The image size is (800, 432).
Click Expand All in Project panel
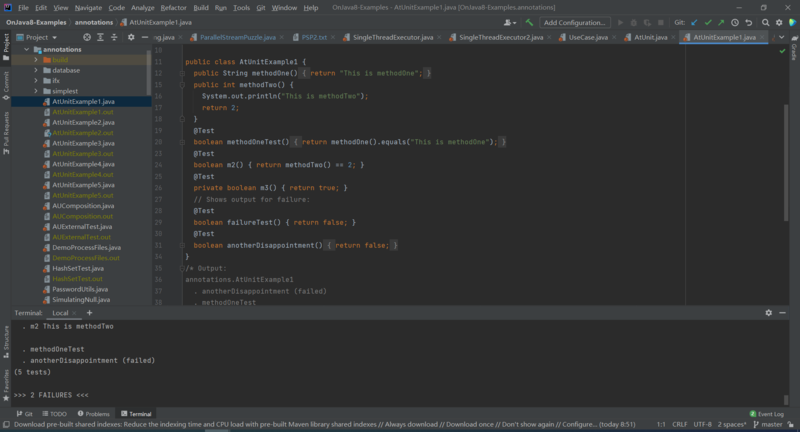tap(100, 37)
